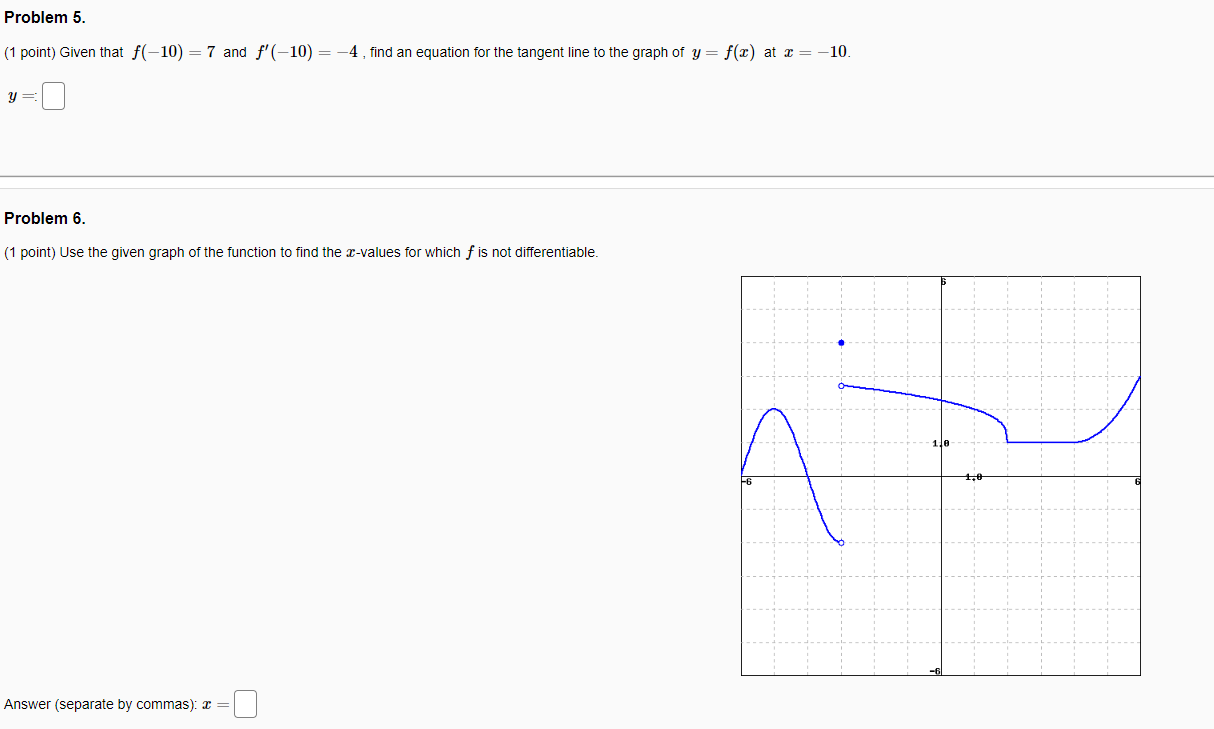
Task: Click the 1.0 label on the y-axis
Action: [x=939, y=443]
